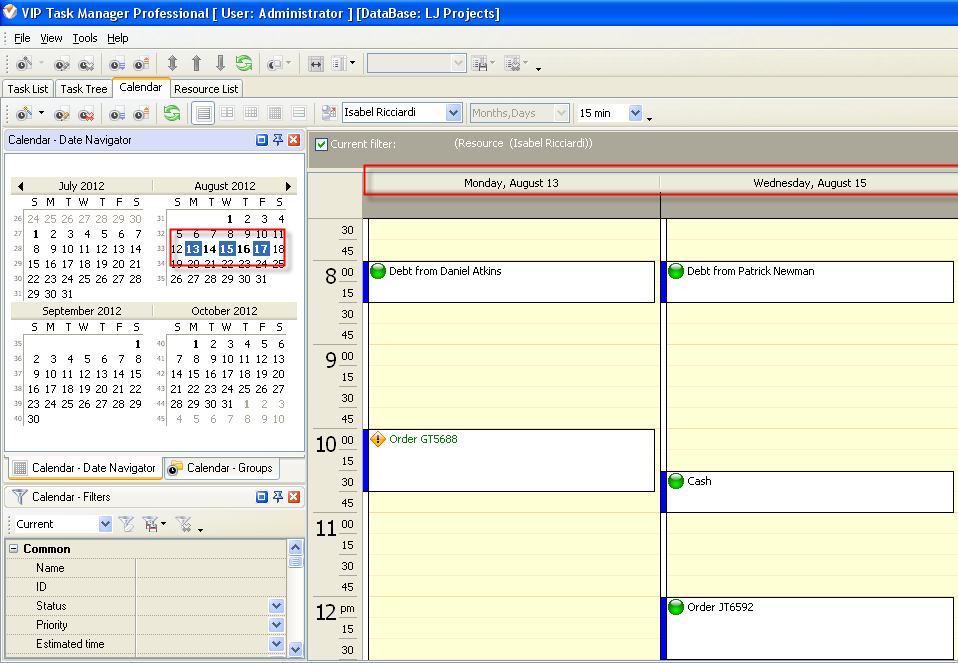Viewport: 958px width, 663px height.
Task: Switch to the Task Tree tab
Action: (84, 89)
